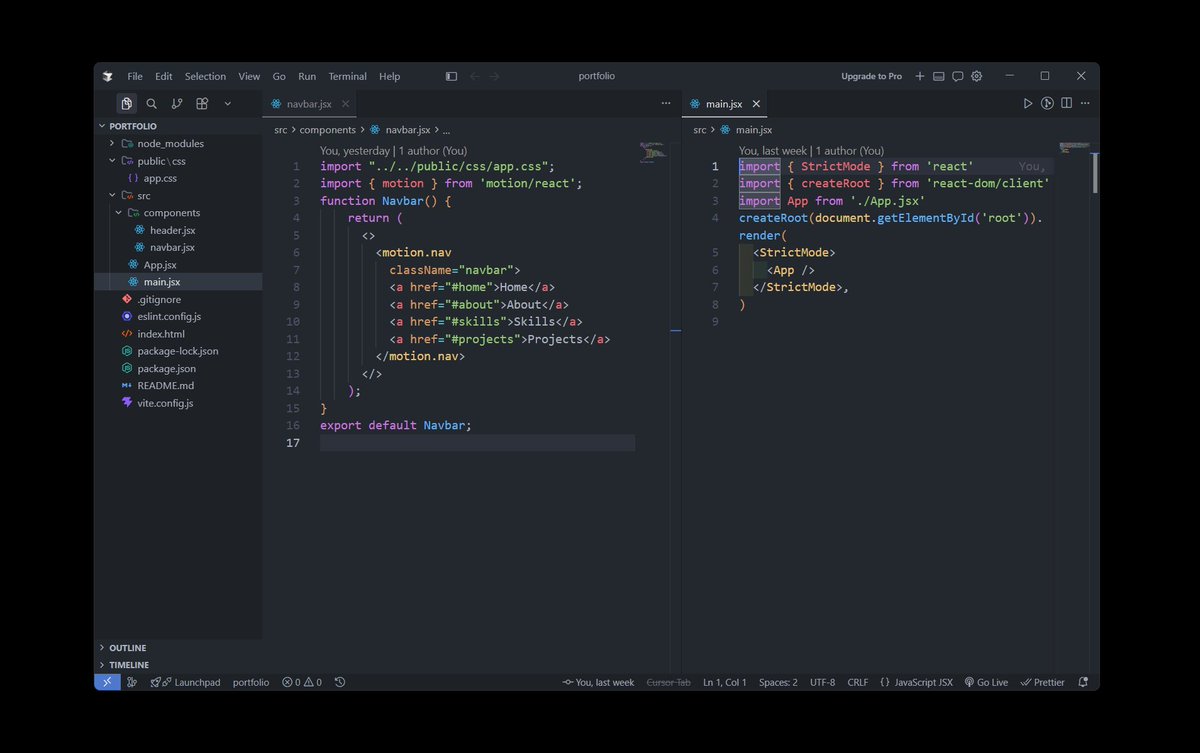Click the portfolio title search box
The width and height of the screenshot is (1200, 753).
pyautogui.click(x=596, y=76)
